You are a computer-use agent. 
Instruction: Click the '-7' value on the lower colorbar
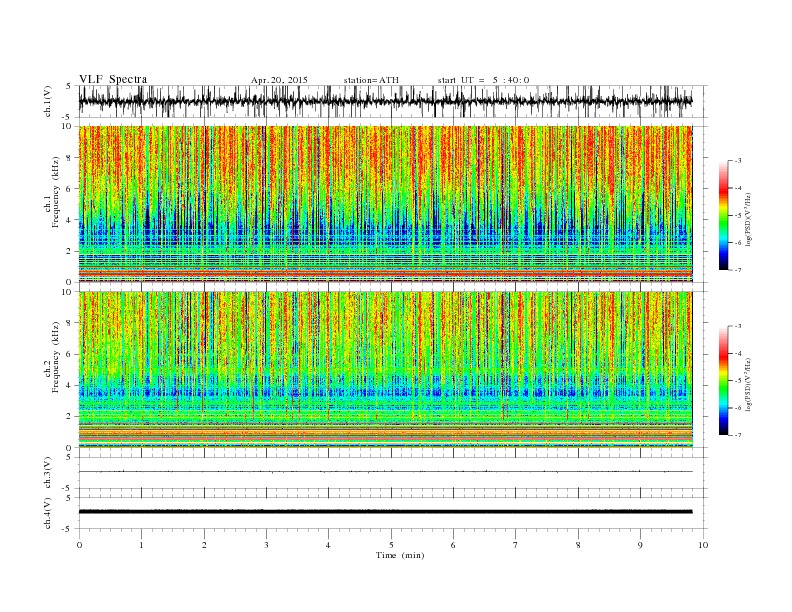pos(737,435)
